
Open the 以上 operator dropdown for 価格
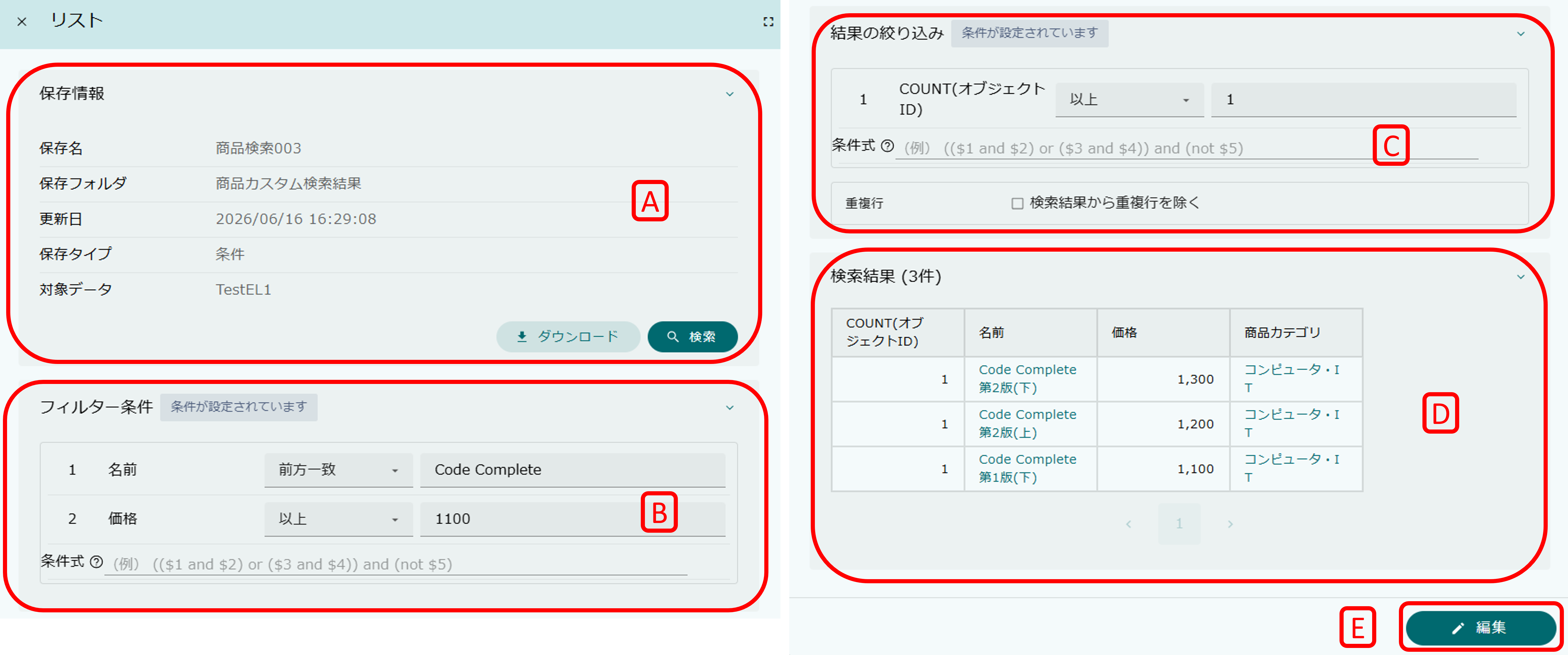click(338, 519)
